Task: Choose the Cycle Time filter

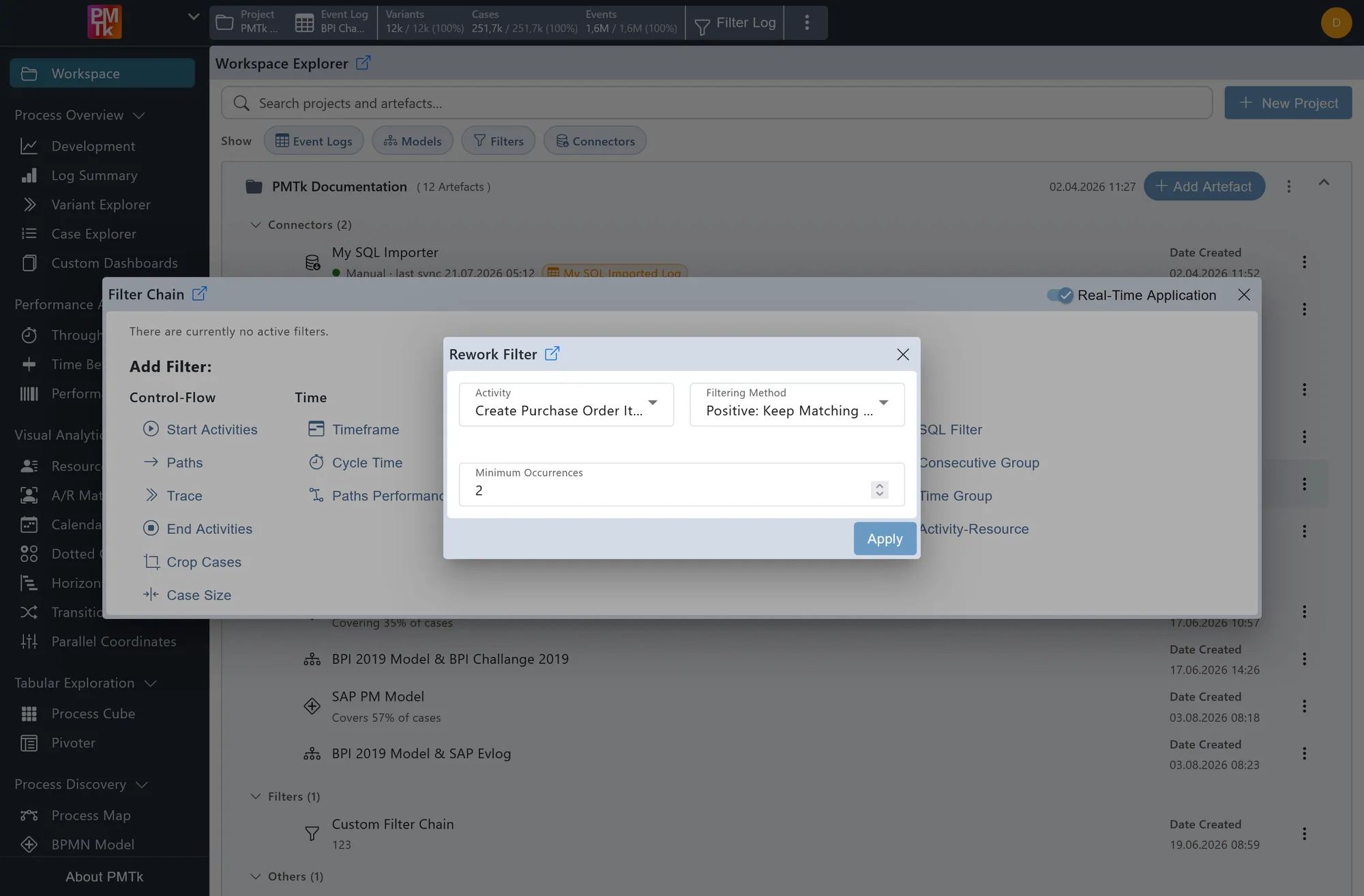Action: pyautogui.click(x=355, y=462)
